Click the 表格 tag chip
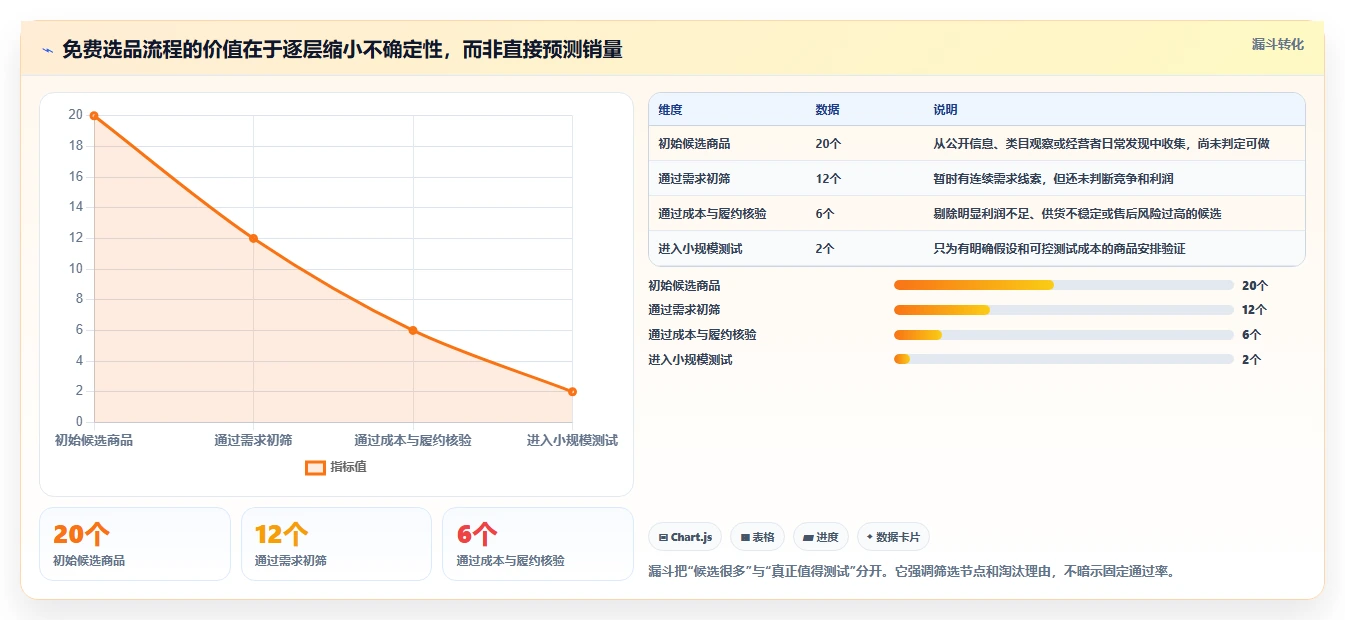Viewport: 1345px width, 620px height. pyautogui.click(x=758, y=537)
